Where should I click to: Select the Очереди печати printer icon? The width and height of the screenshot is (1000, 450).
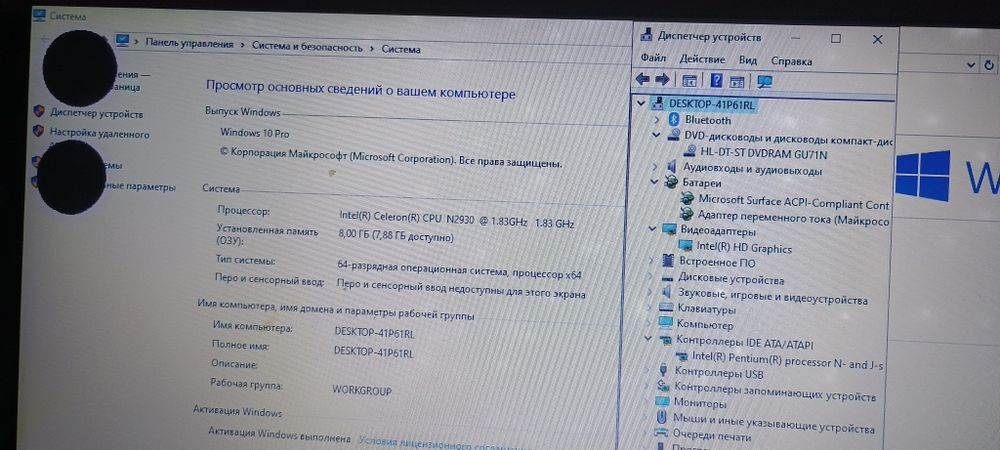662,433
